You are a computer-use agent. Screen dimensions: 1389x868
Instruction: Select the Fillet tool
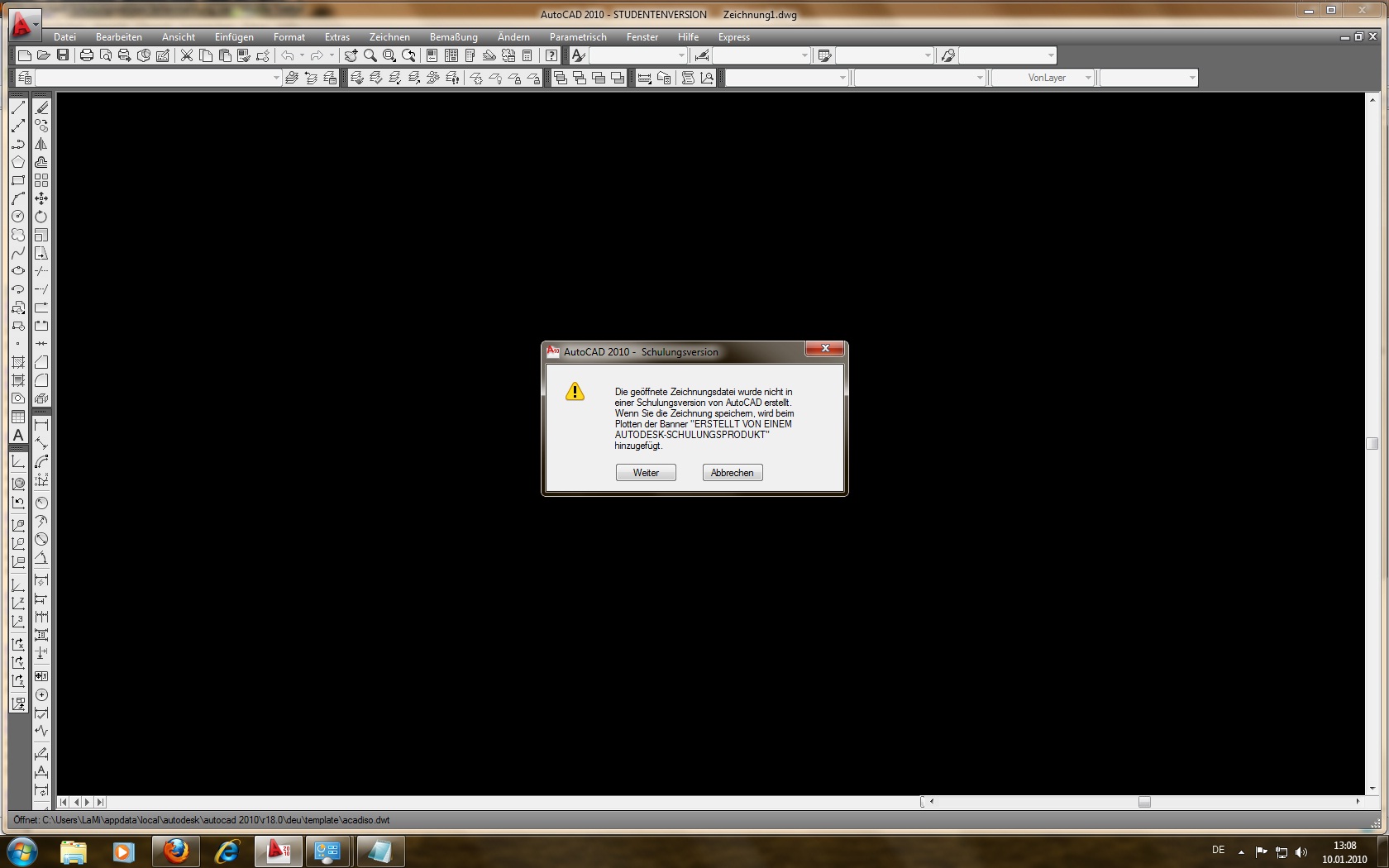[41, 380]
